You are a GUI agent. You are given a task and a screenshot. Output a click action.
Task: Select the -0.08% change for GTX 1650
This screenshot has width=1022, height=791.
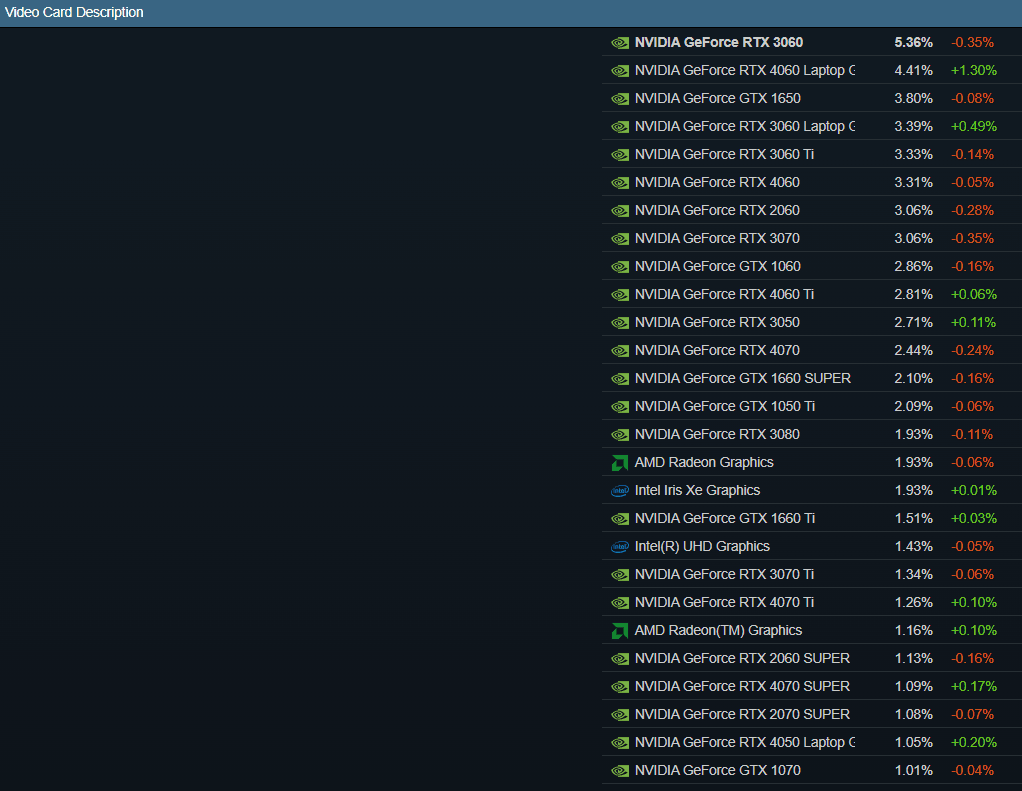tap(972, 98)
